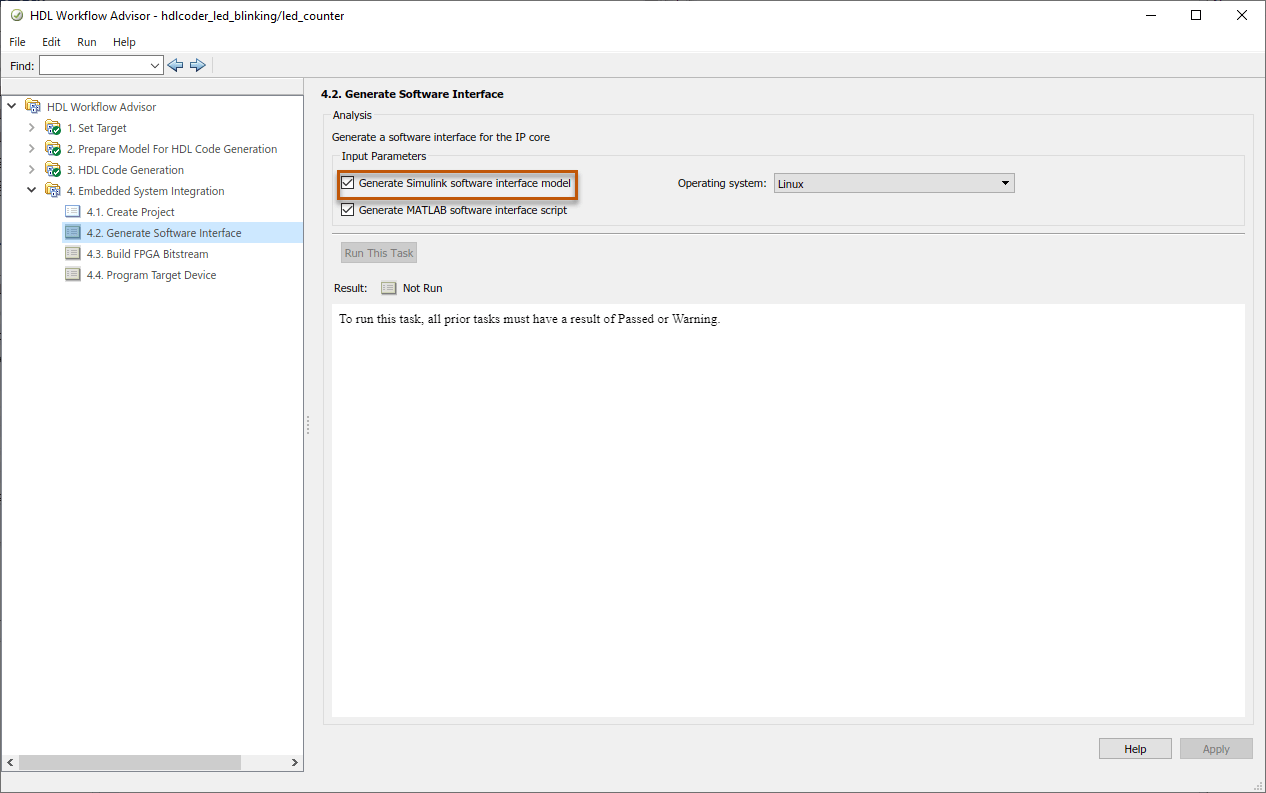Open the Operating system dropdown
Image resolution: width=1266 pixels, height=793 pixels.
[894, 184]
